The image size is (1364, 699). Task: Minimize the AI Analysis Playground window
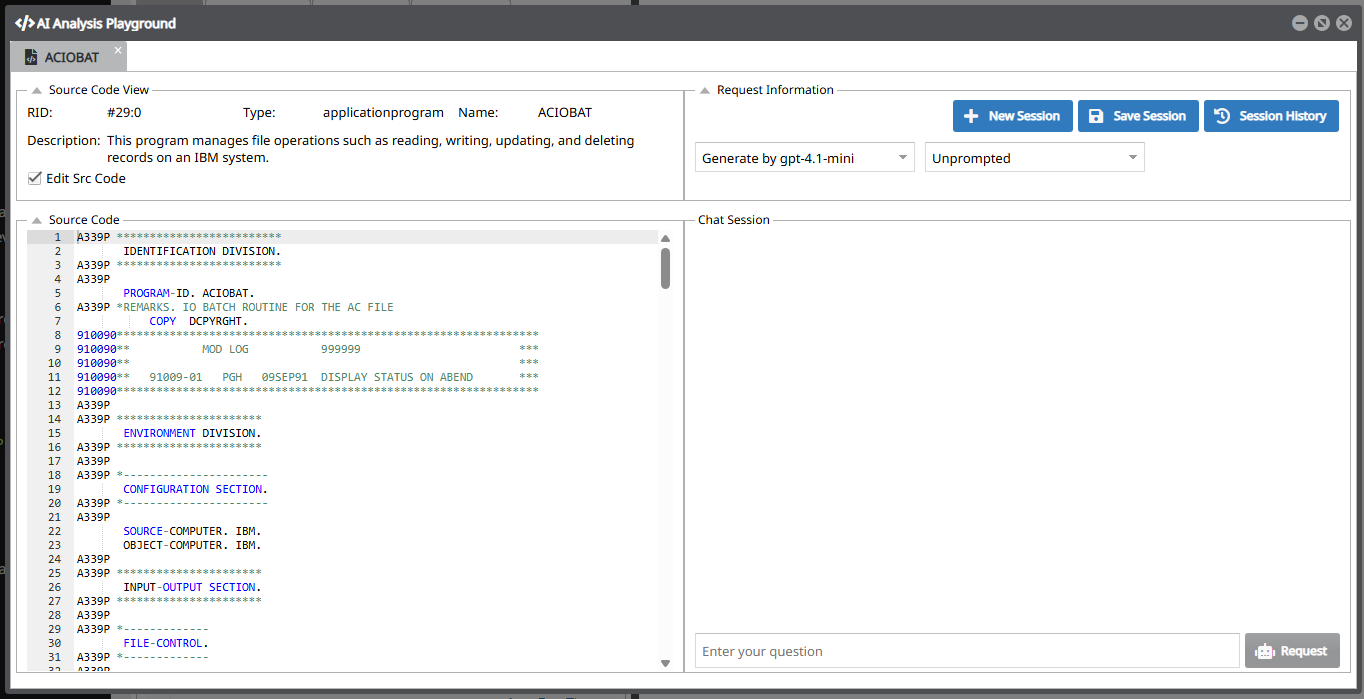click(x=1299, y=23)
